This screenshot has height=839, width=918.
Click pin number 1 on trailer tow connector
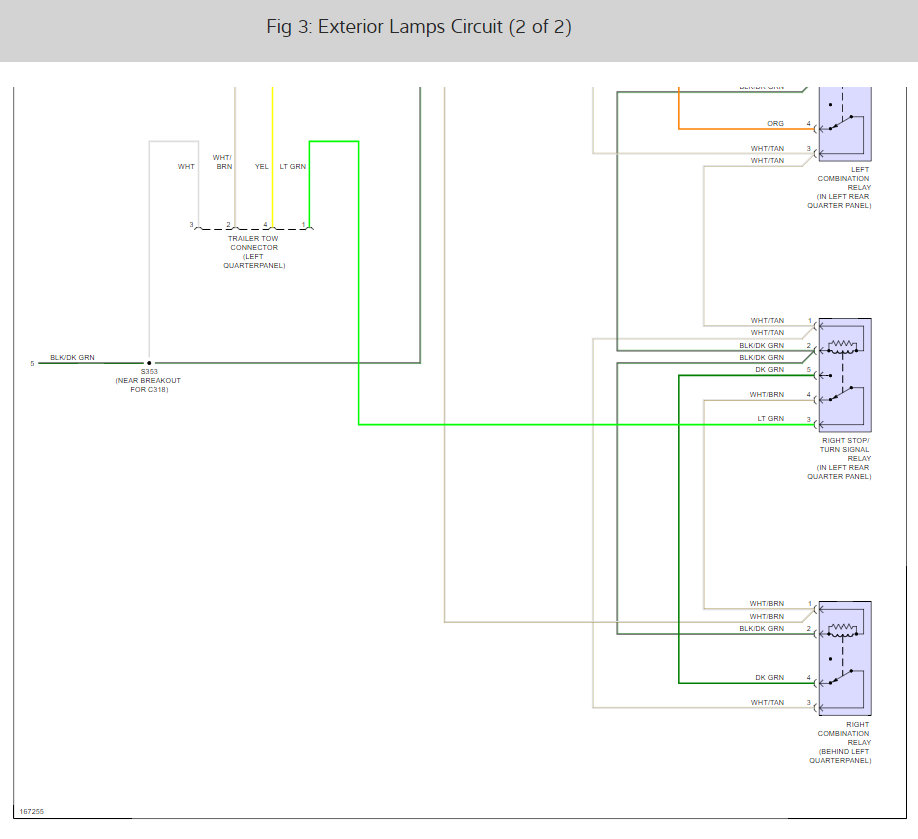(303, 225)
